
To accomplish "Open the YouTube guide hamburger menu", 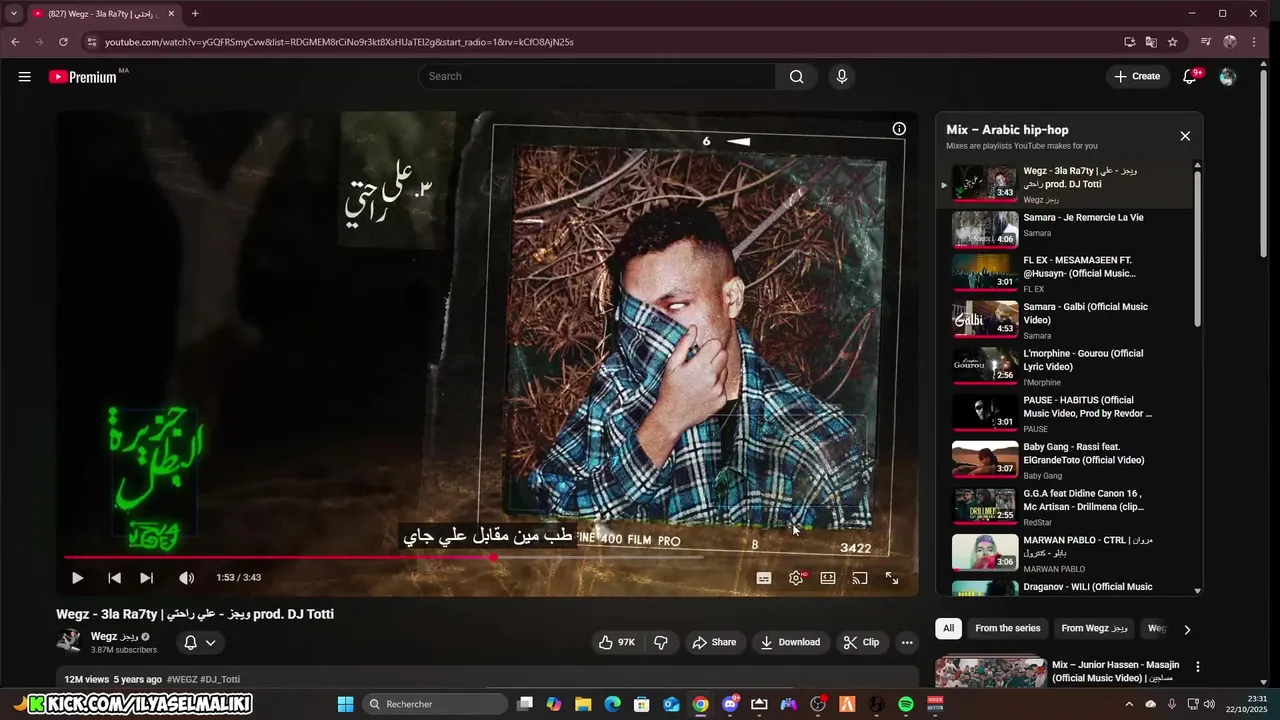I will pyautogui.click(x=24, y=76).
